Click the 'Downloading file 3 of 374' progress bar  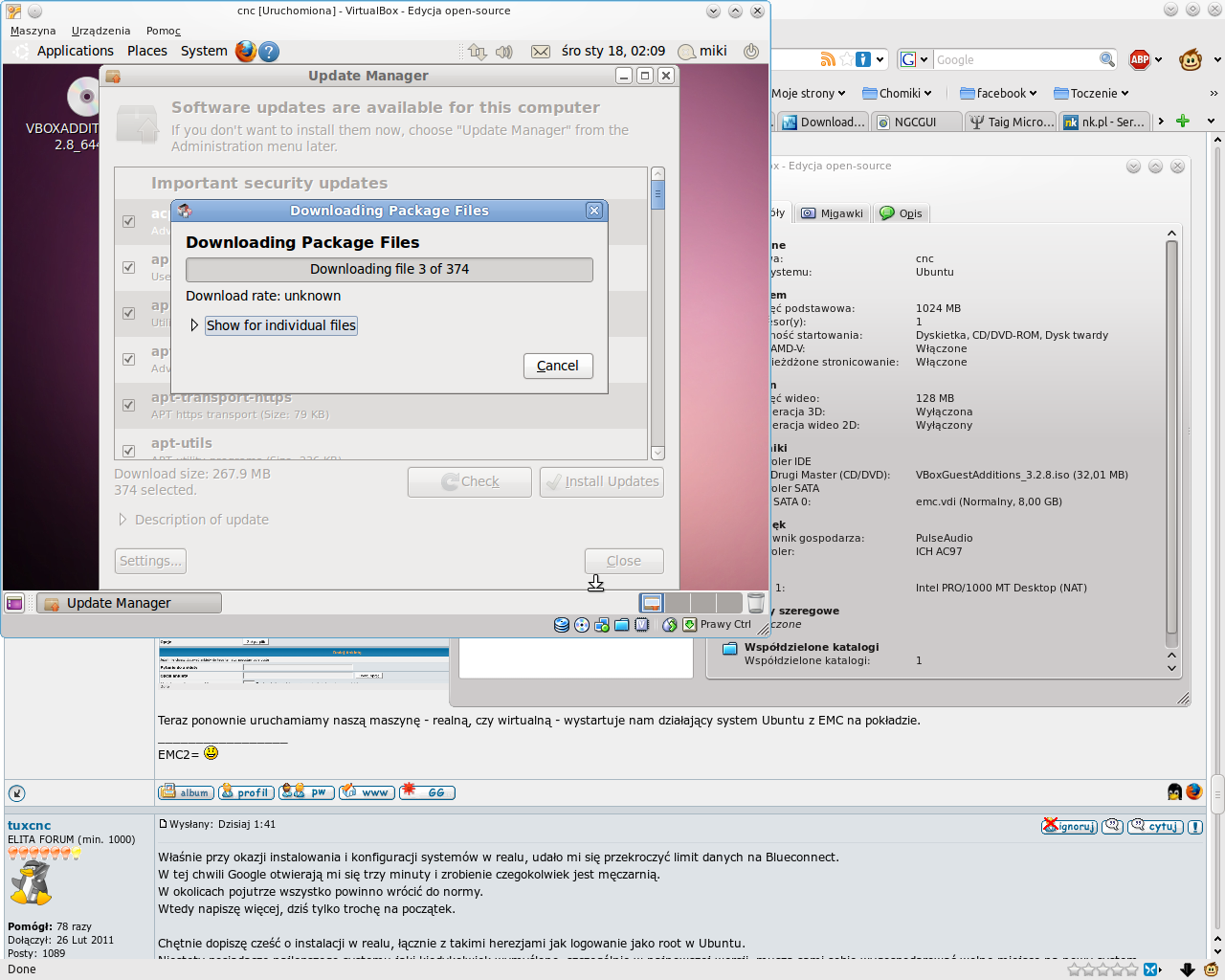point(390,269)
